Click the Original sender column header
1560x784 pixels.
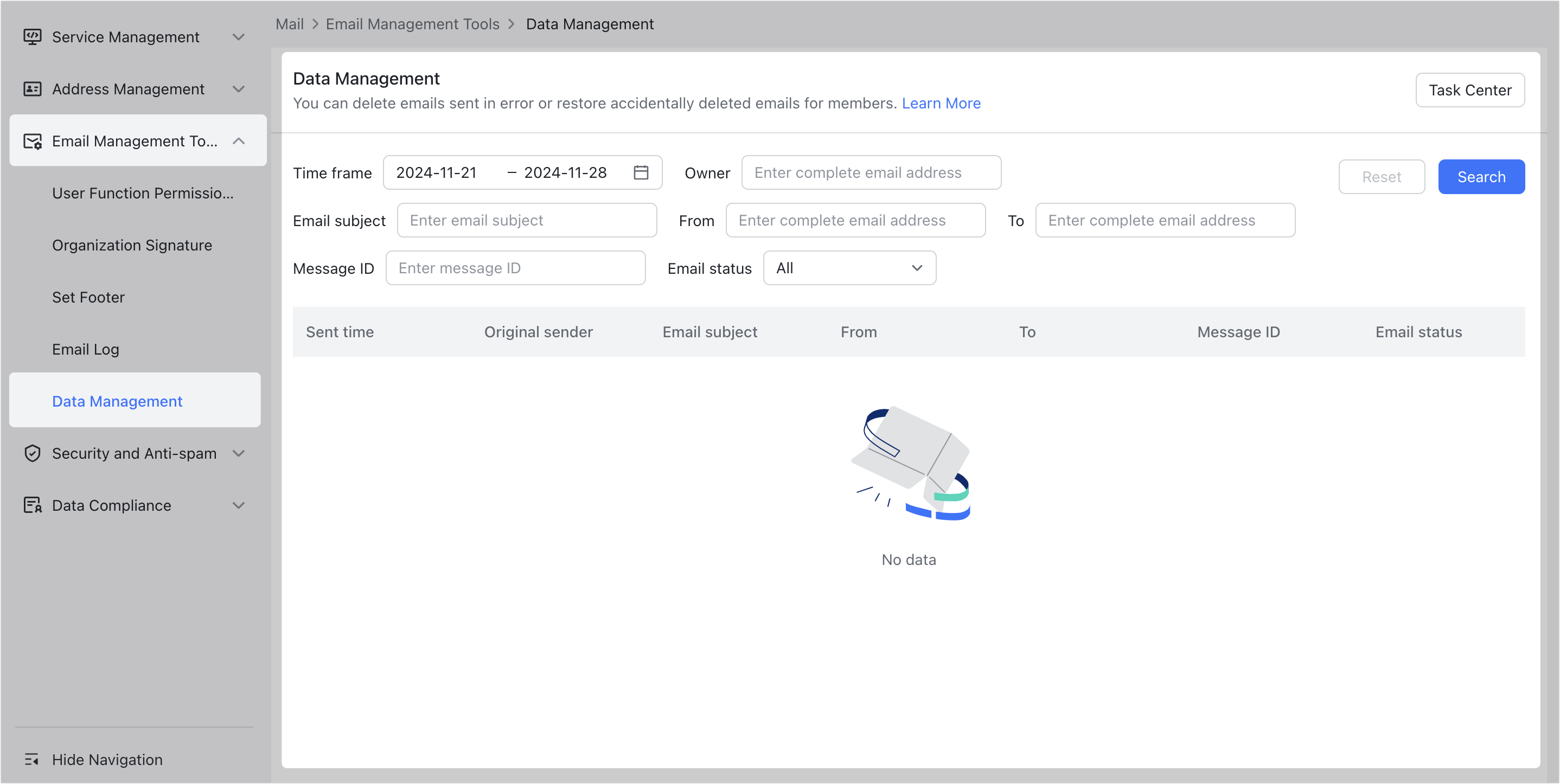pos(539,332)
